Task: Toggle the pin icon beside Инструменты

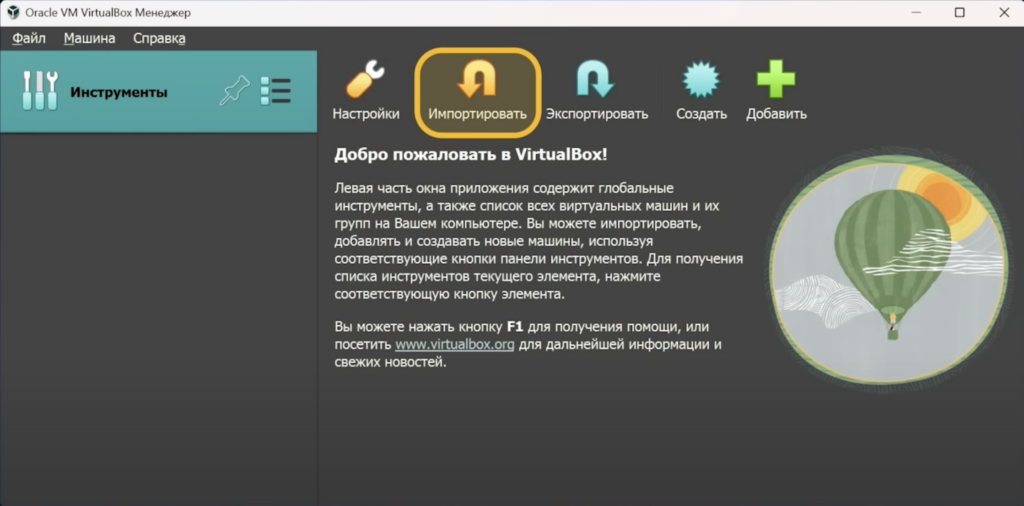Action: [234, 91]
